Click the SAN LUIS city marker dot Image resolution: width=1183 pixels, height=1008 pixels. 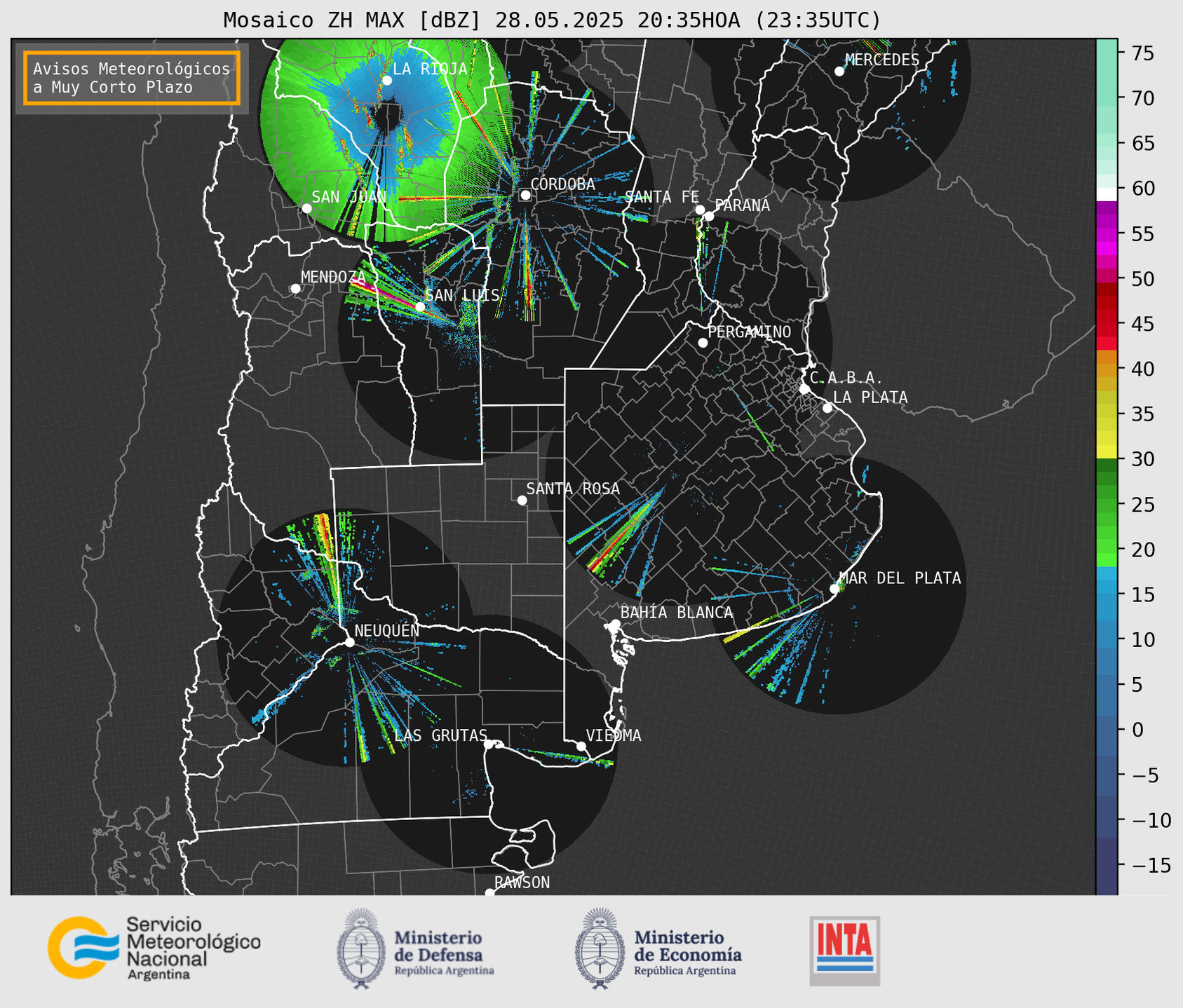point(420,307)
